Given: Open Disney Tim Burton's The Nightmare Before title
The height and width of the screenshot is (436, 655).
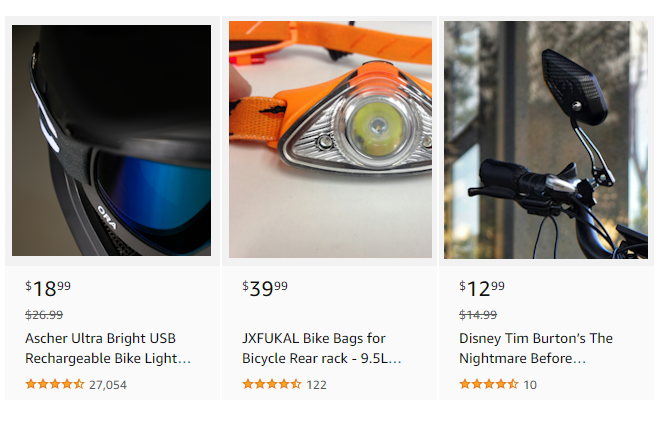Looking at the screenshot, I should [536, 348].
